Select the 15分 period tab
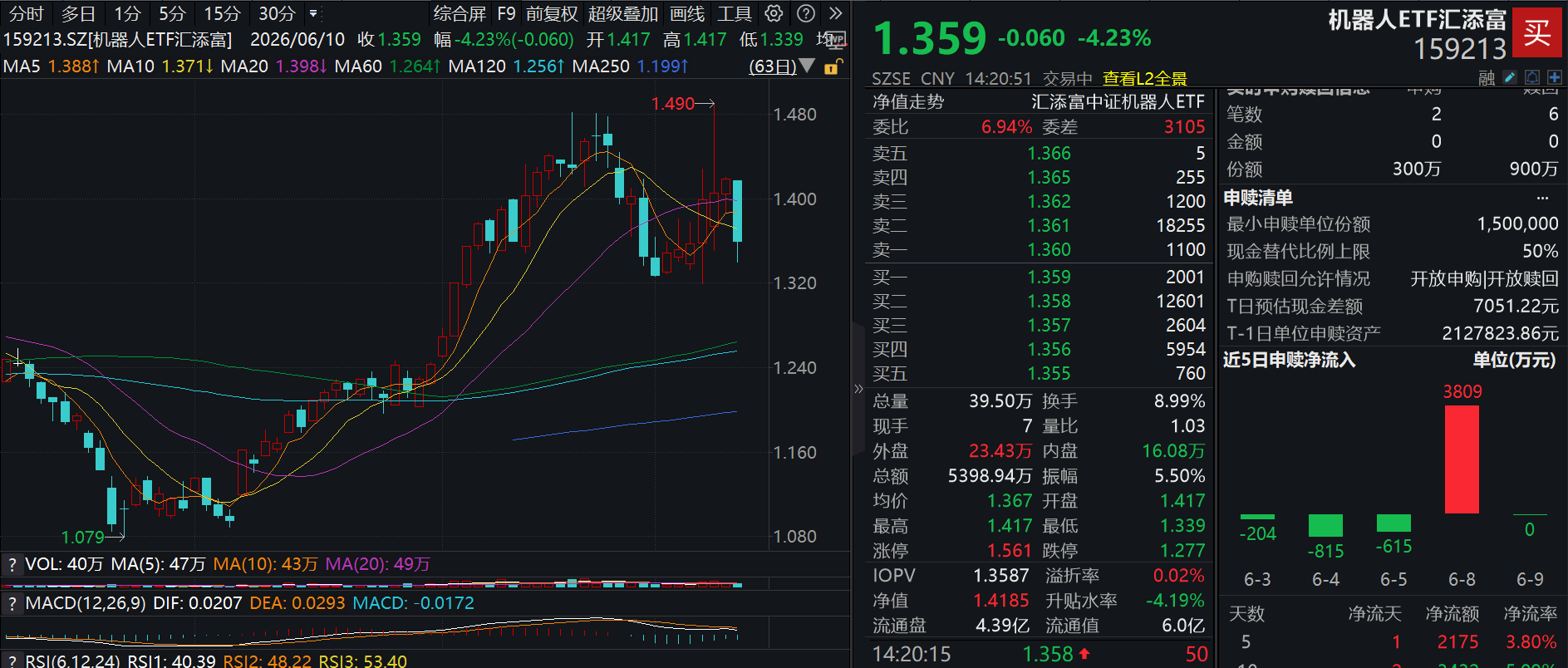 point(222,14)
